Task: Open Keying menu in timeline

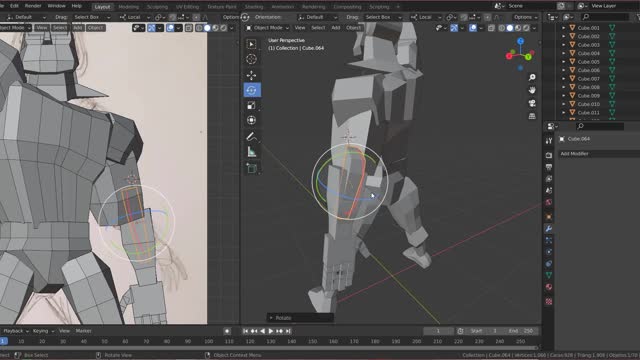Action: (x=43, y=331)
